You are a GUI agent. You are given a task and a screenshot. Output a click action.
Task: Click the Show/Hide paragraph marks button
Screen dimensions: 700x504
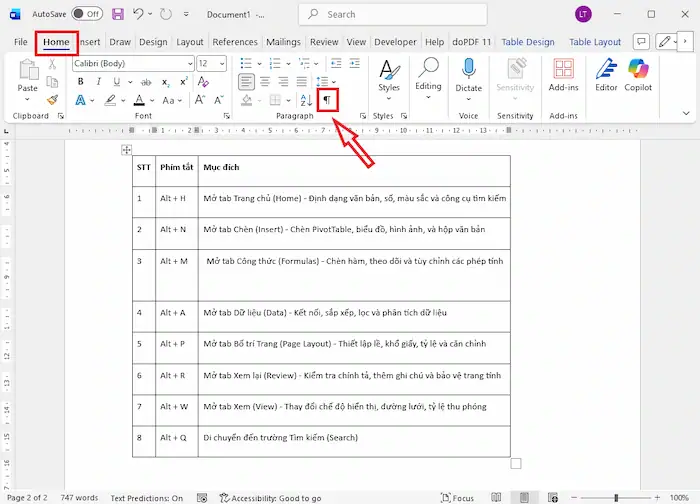327,101
